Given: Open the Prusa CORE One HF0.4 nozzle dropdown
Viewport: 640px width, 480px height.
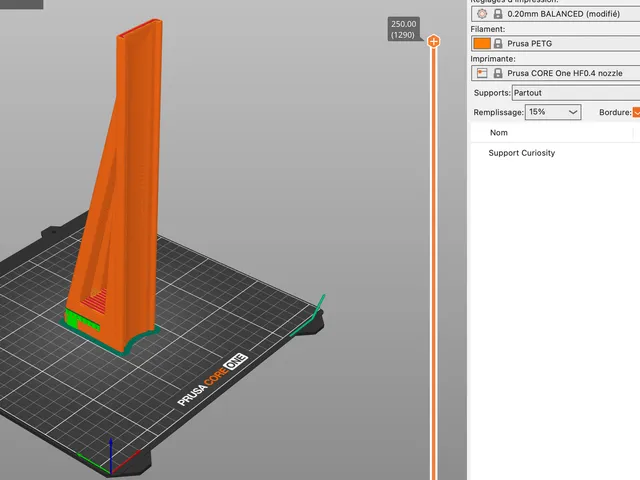Looking at the screenshot, I should [556, 73].
